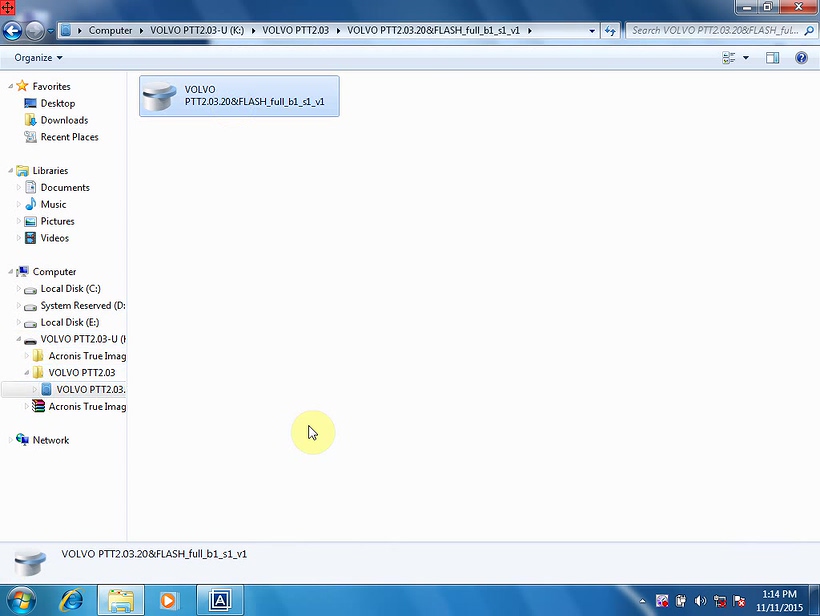Open the Action Center flag icon

(x=739, y=601)
